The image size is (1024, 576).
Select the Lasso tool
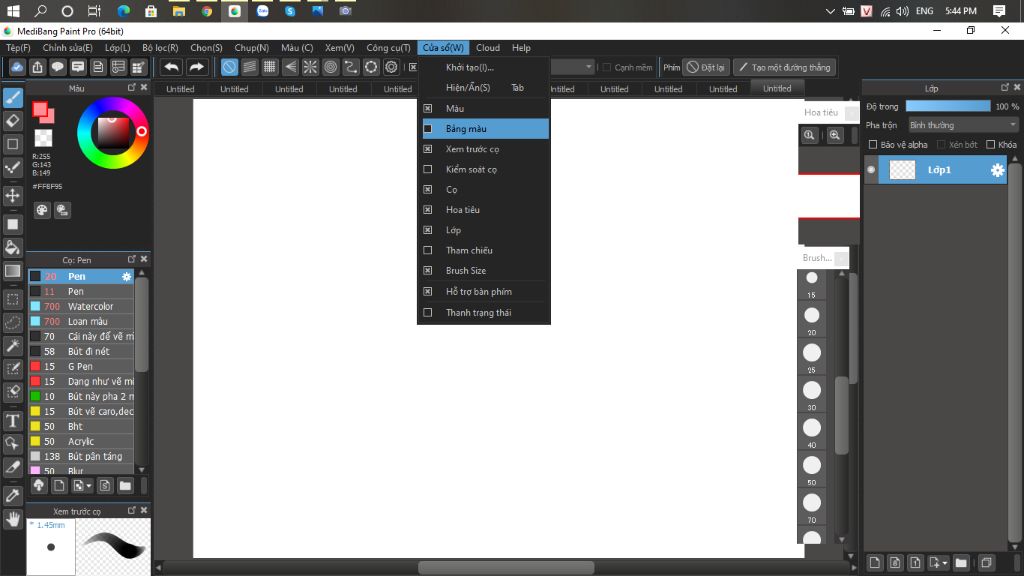[x=12, y=323]
